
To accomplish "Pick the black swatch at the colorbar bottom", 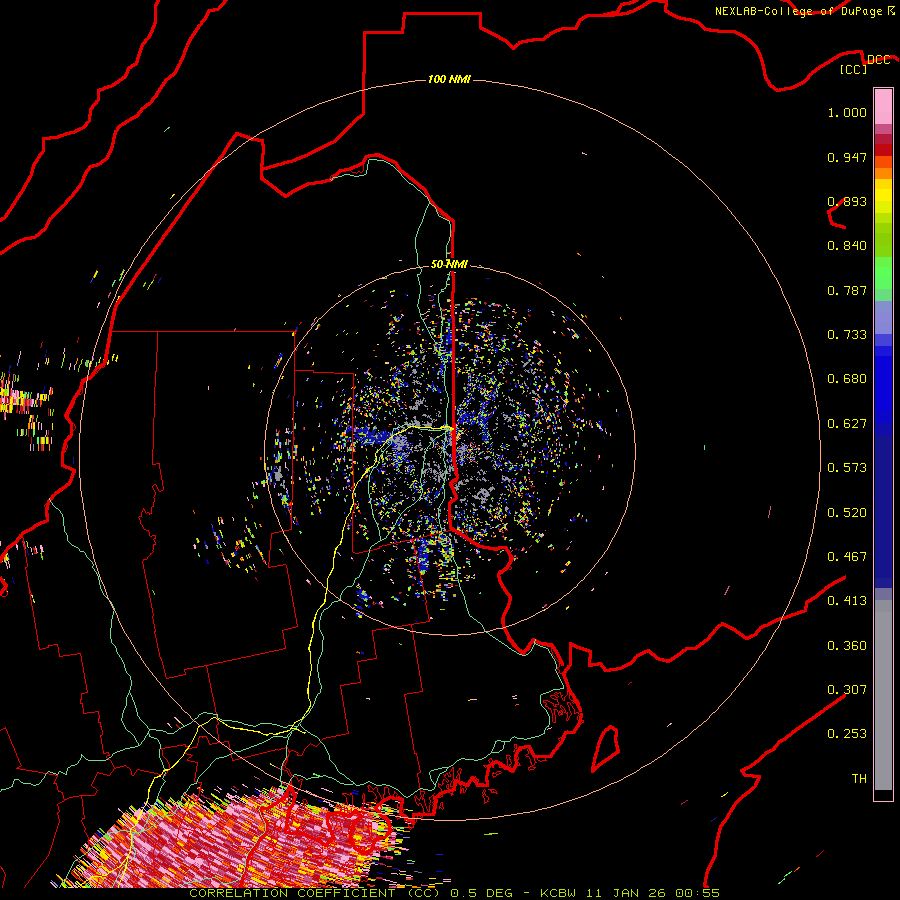I will [x=883, y=794].
